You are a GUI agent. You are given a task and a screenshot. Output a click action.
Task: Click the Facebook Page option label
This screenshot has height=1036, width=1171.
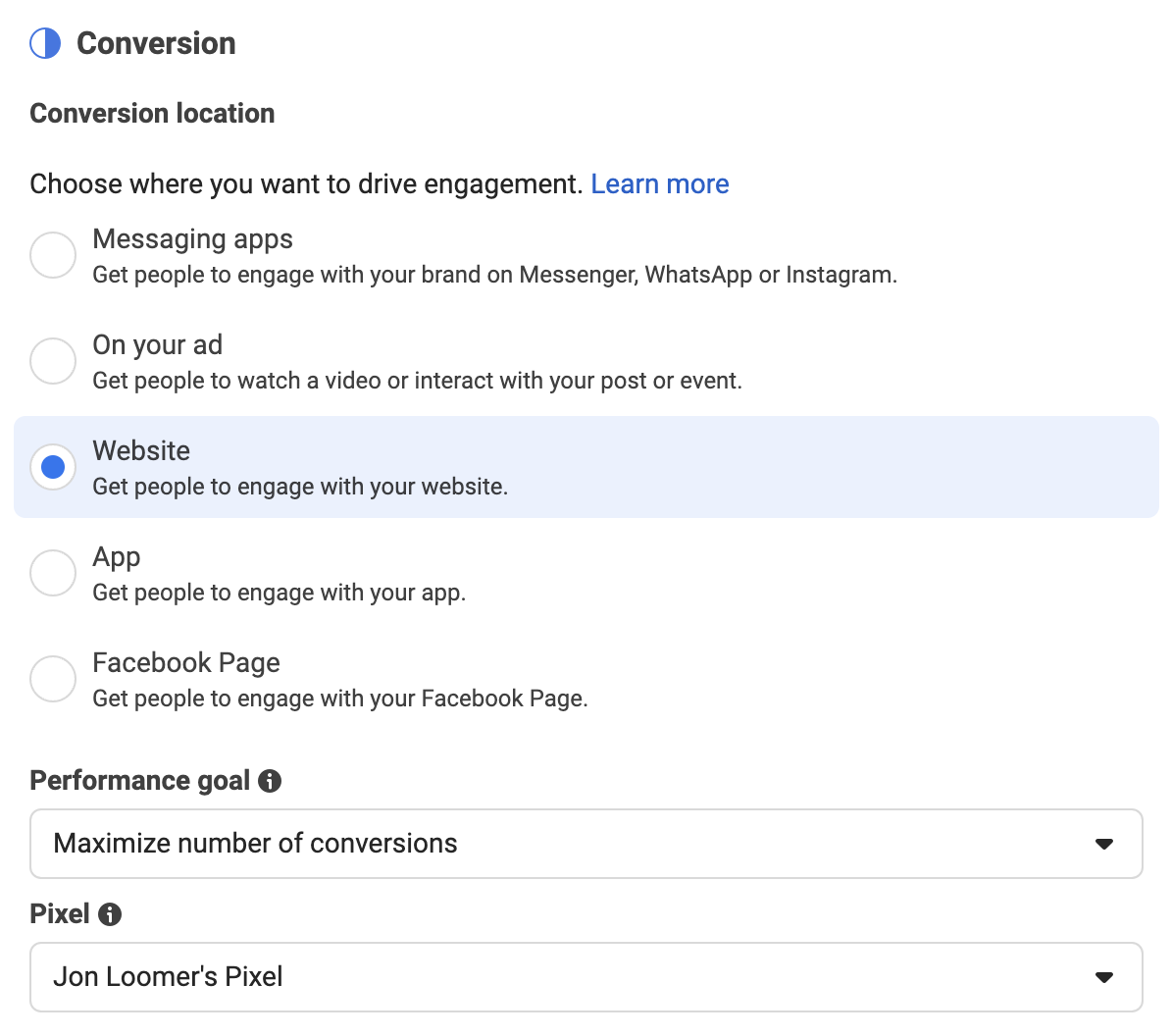coord(186,663)
